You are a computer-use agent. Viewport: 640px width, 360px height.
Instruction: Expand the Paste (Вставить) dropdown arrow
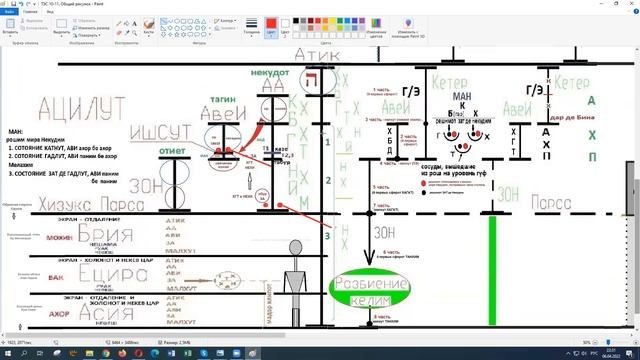pyautogui.click(x=10, y=36)
